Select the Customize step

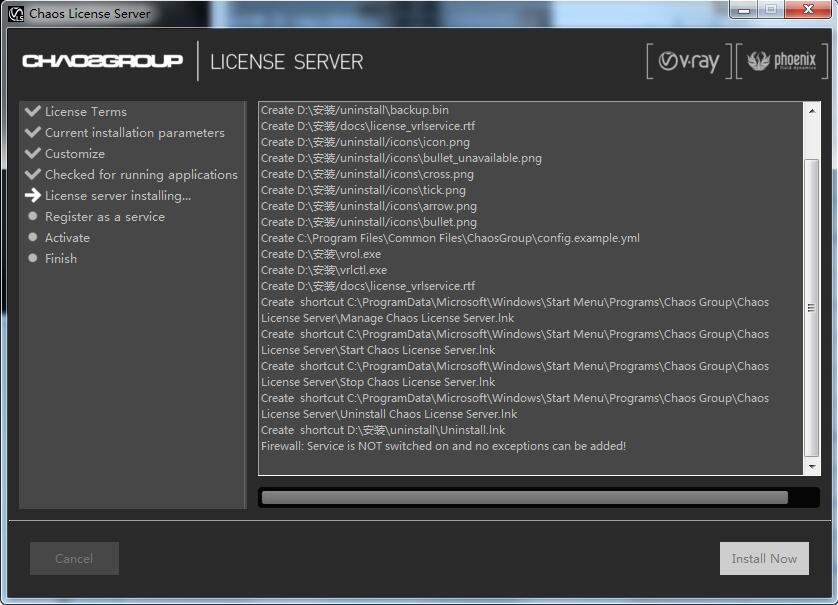pyautogui.click(x=75, y=153)
